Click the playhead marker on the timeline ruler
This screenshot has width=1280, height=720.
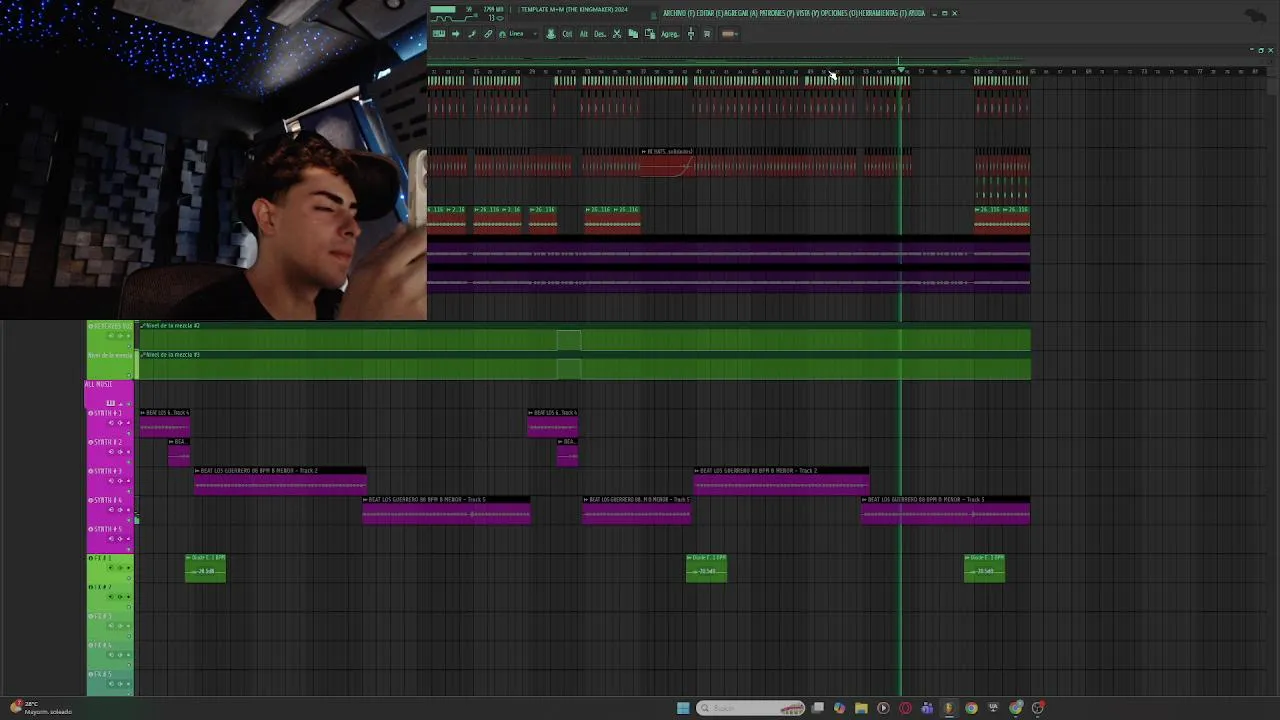click(x=901, y=70)
